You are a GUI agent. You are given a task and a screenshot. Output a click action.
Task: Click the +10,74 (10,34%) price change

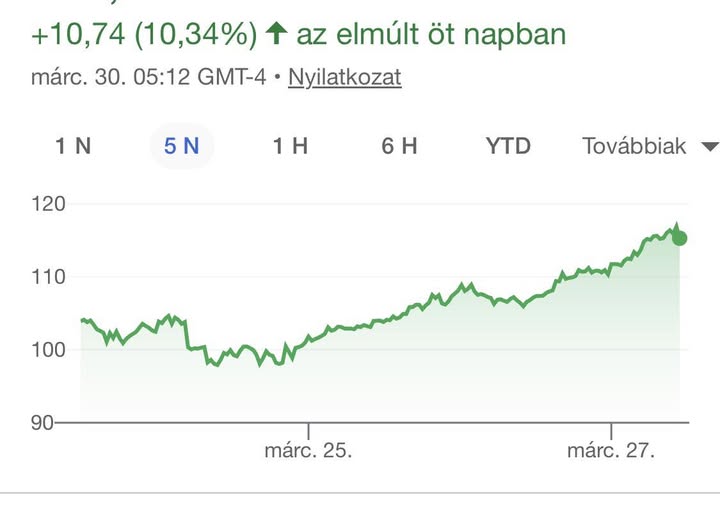tap(144, 36)
